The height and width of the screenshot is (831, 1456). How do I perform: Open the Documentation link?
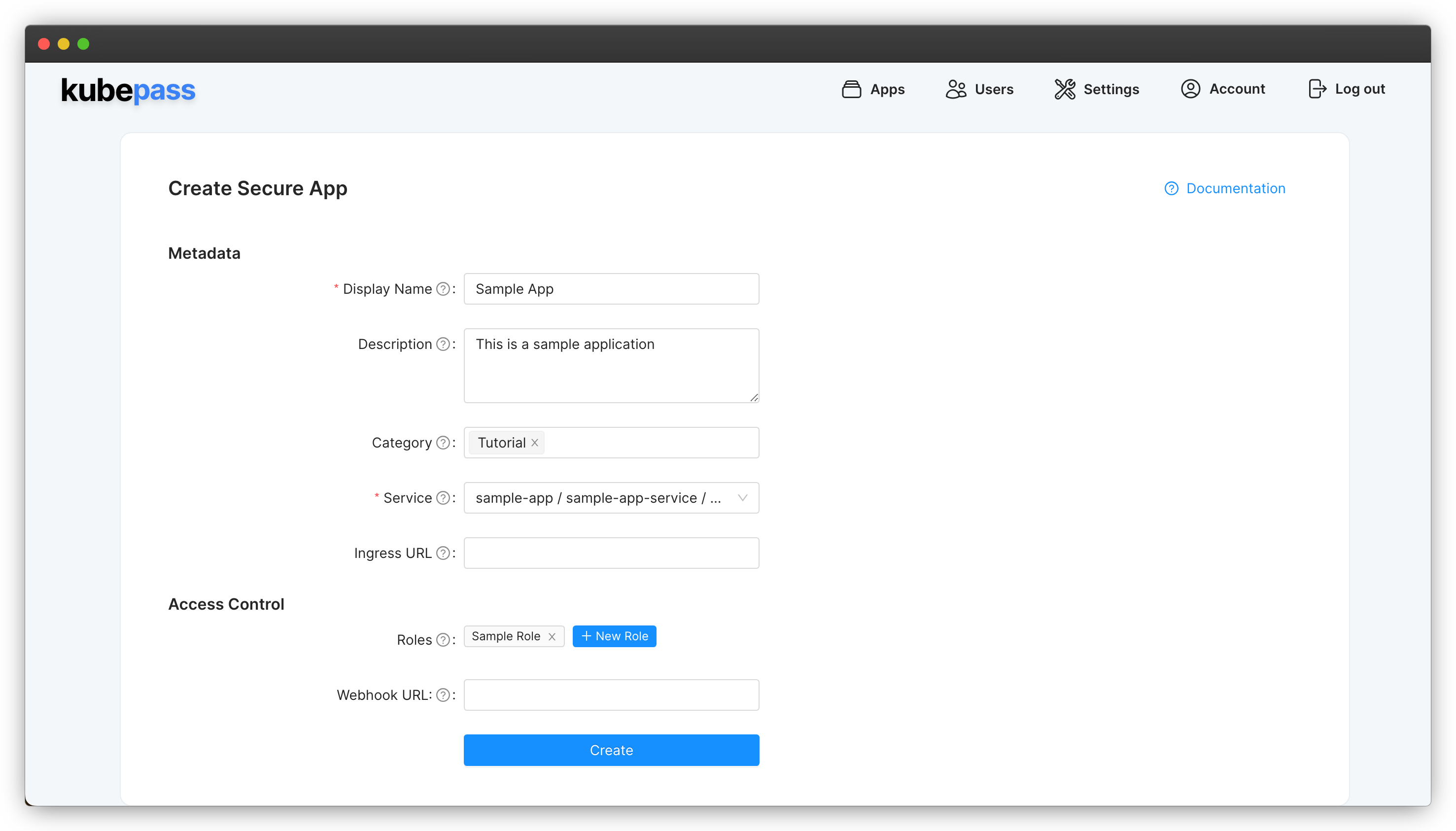click(x=1236, y=188)
